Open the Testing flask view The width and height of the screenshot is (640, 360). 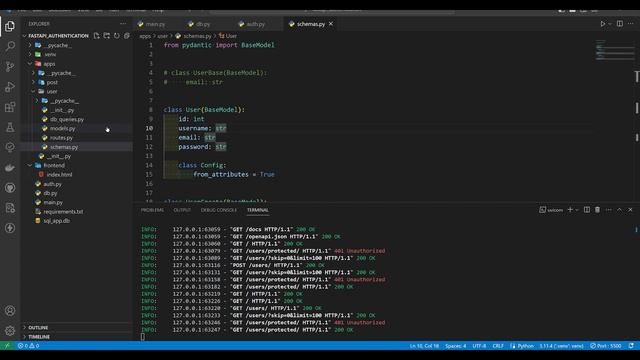10,127
